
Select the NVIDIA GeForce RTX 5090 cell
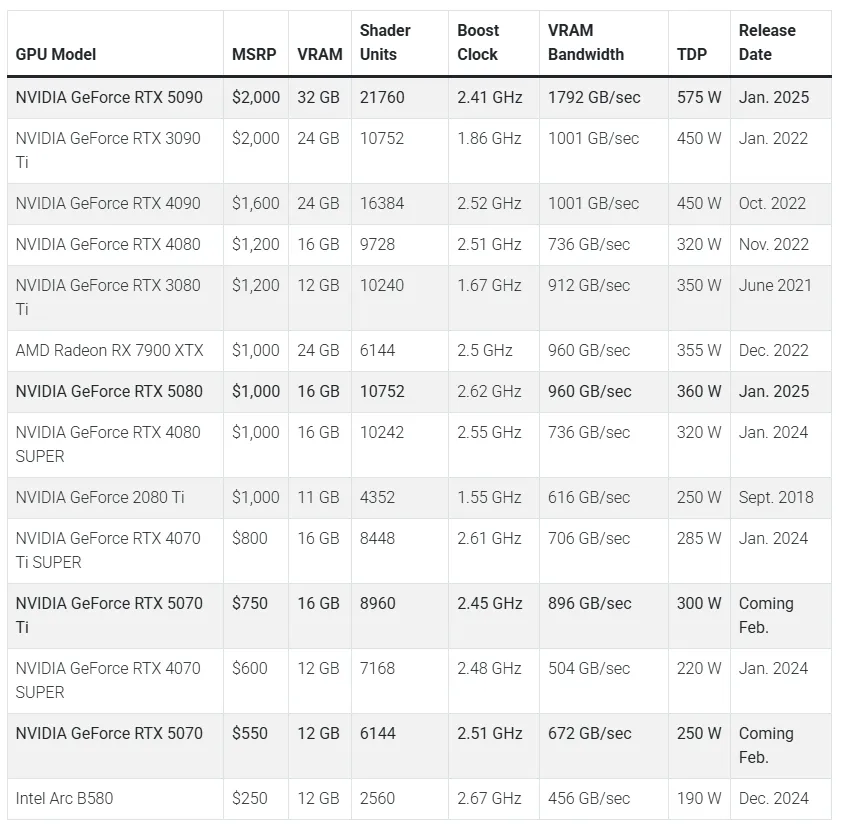(109, 98)
